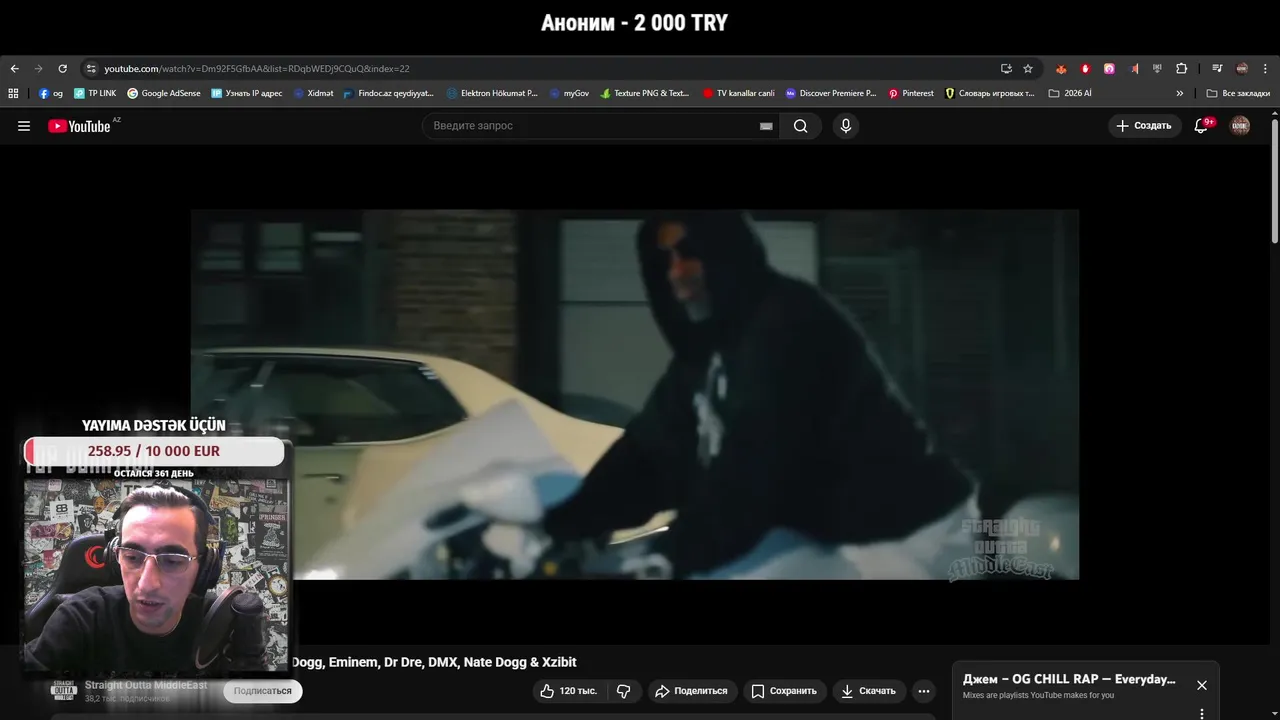This screenshot has width=1280, height=720.
Task: Open the TP LINK bookmark
Action: (x=95, y=93)
